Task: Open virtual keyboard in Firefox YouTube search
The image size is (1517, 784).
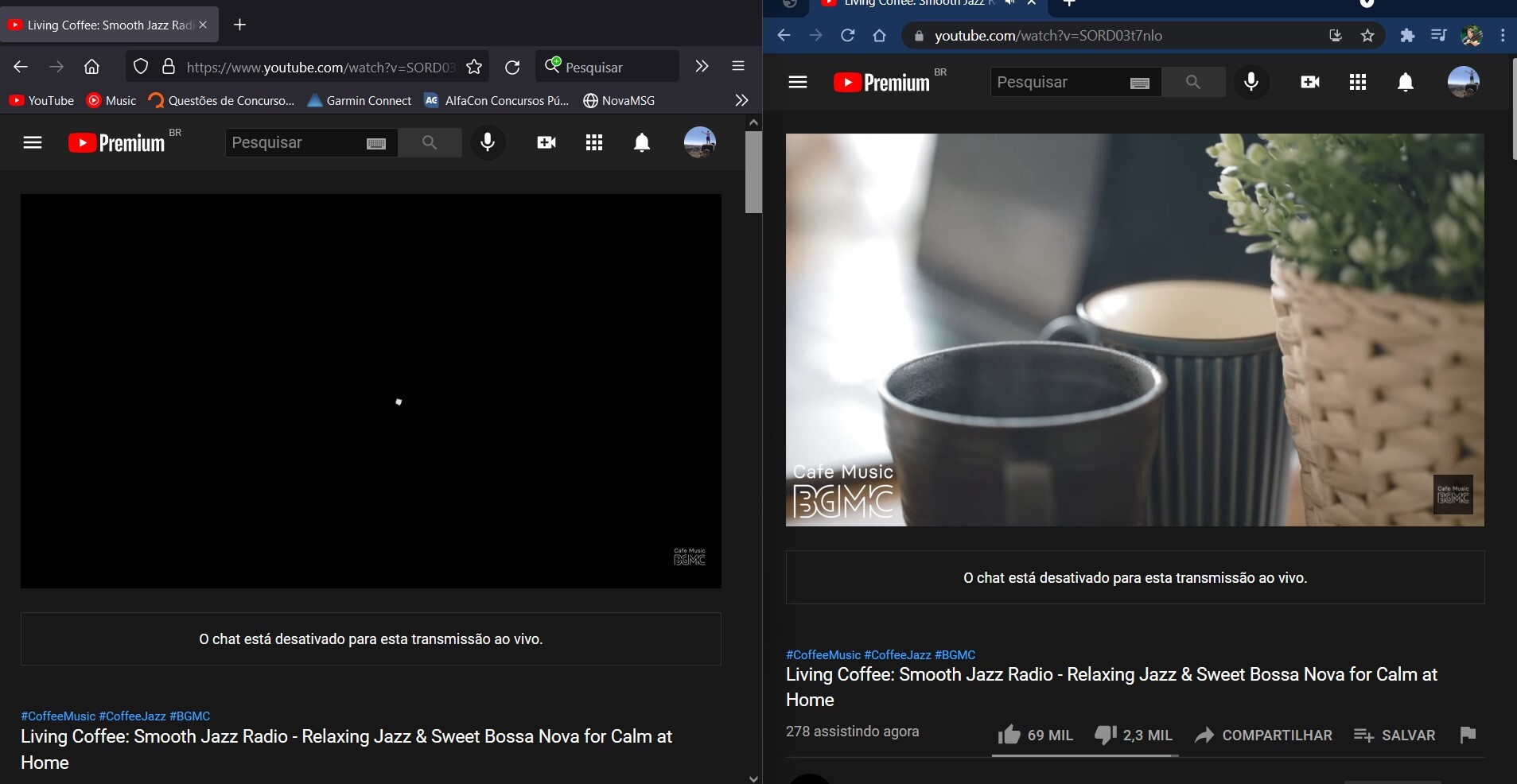Action: [376, 143]
